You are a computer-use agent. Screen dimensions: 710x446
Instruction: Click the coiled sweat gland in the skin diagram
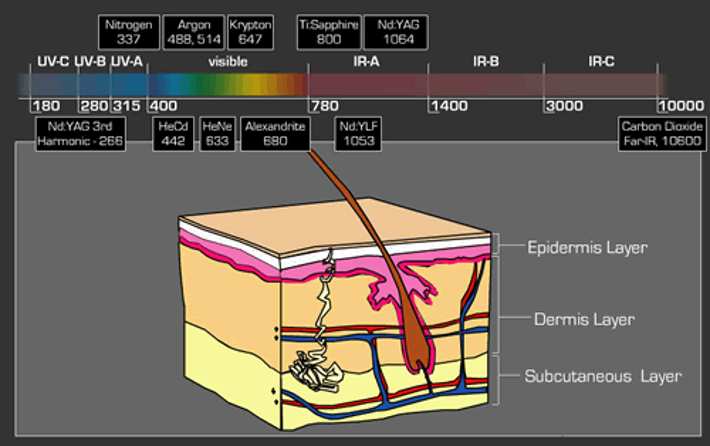[x=316, y=370]
